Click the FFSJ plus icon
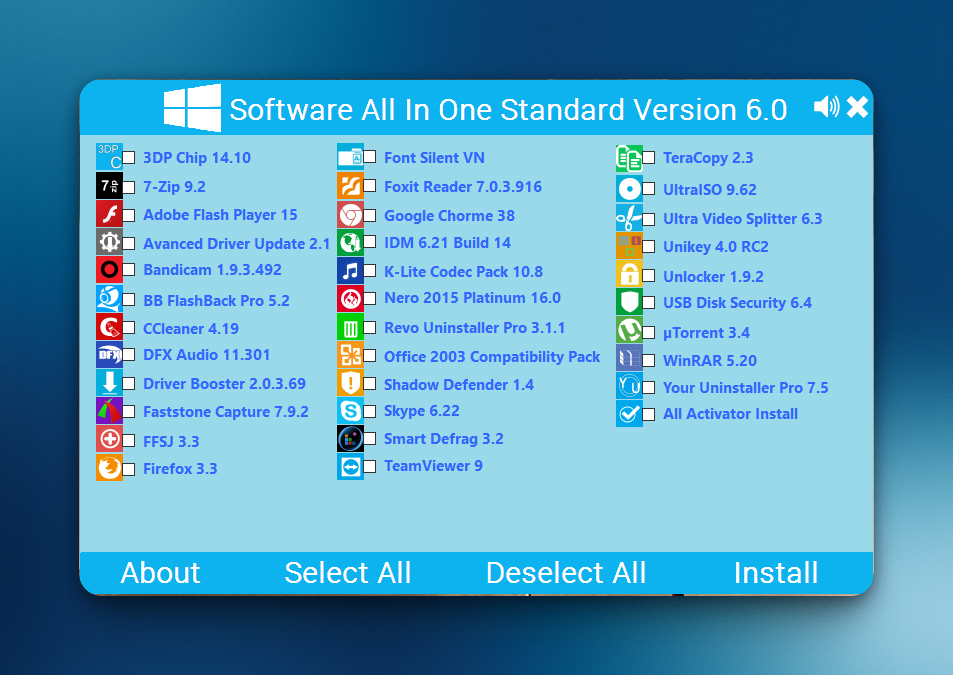The width and height of the screenshot is (953, 675). click(x=109, y=439)
